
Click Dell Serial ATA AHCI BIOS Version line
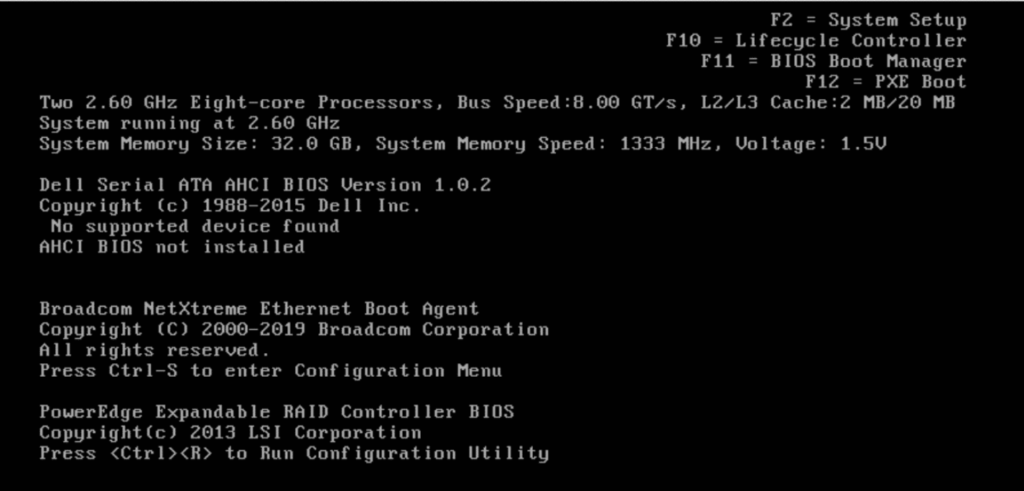coord(265,185)
